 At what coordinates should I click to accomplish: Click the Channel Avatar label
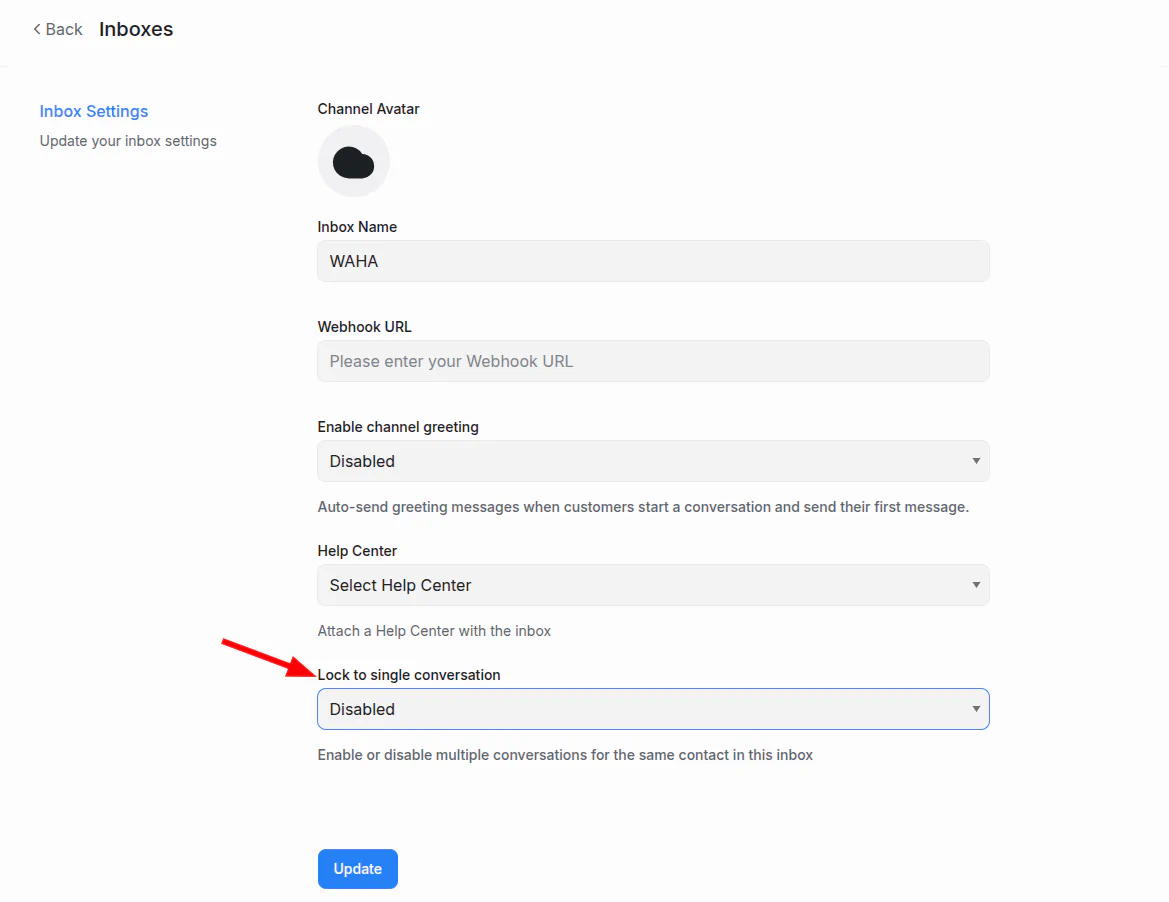[368, 109]
